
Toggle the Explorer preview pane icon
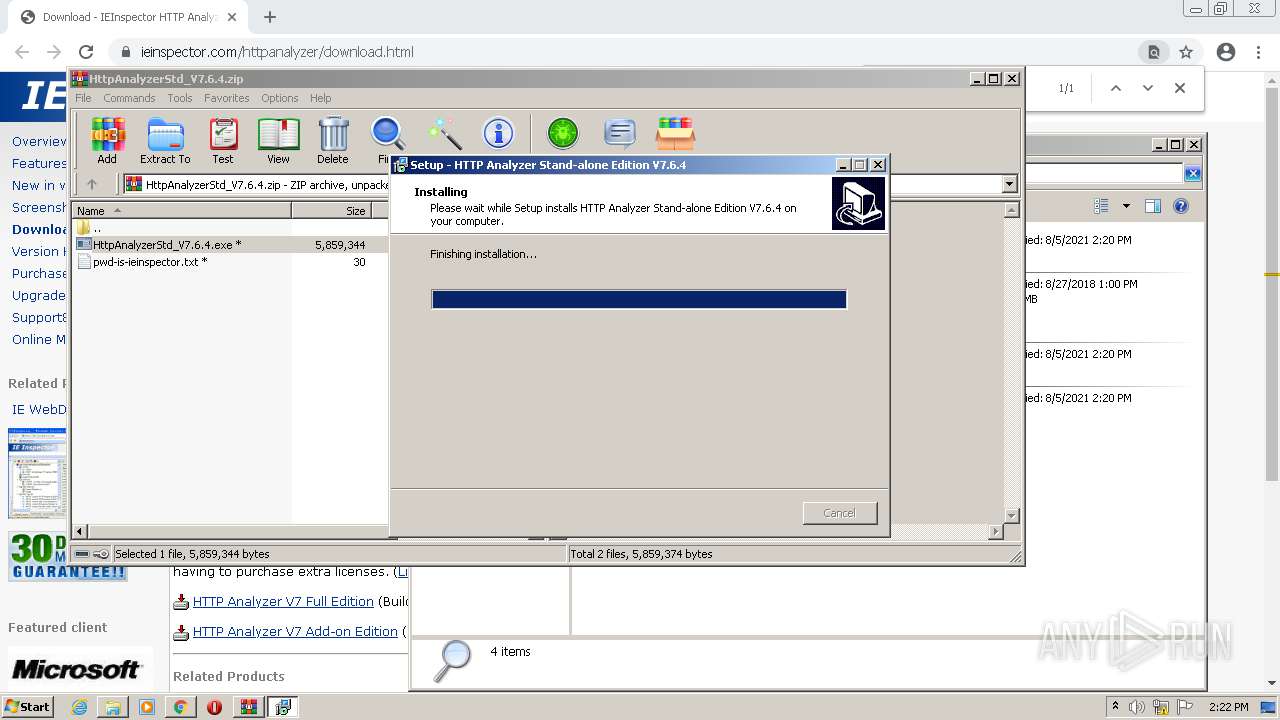[x=1152, y=206]
